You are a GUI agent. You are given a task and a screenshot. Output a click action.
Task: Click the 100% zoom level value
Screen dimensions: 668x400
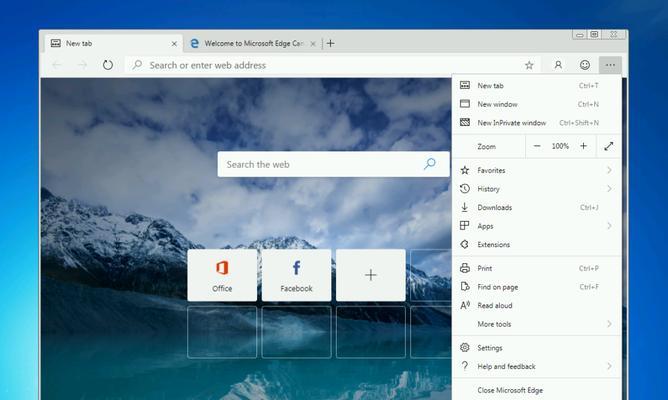coord(560,146)
